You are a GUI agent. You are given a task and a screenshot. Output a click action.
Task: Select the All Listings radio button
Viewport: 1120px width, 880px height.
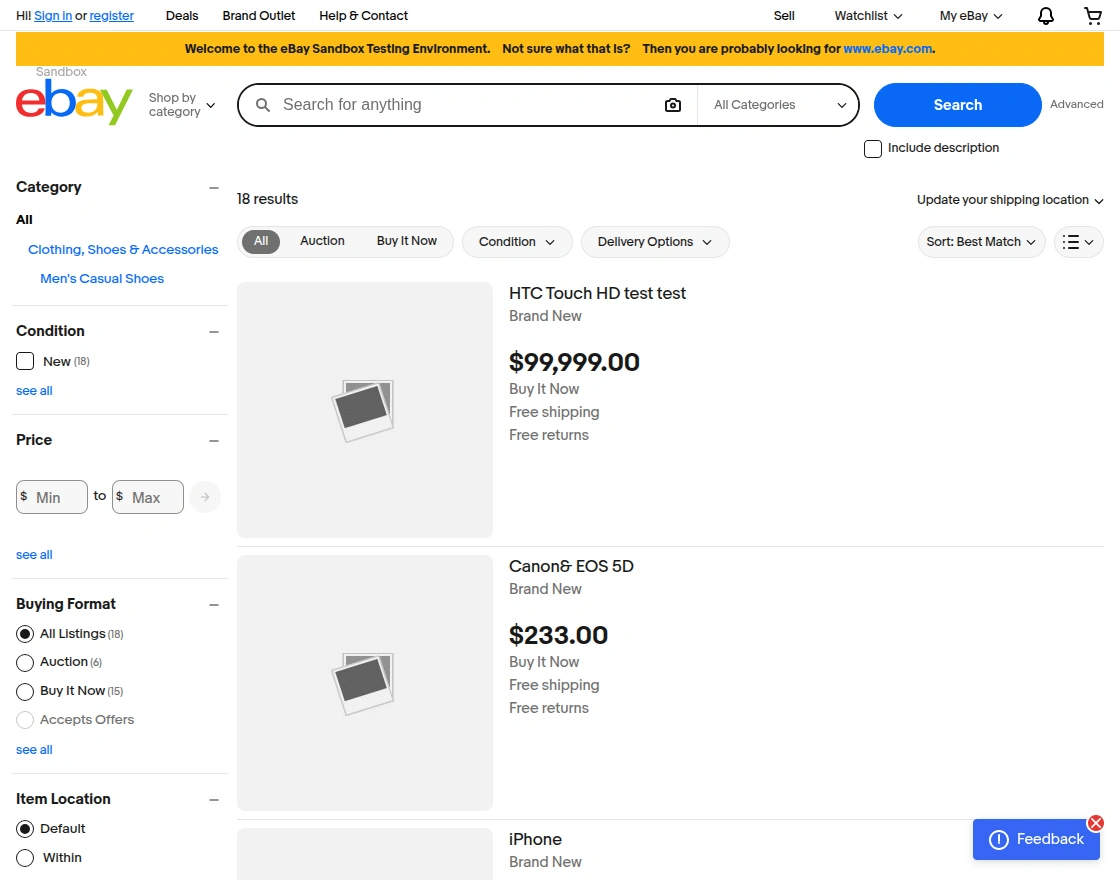tap(25, 634)
